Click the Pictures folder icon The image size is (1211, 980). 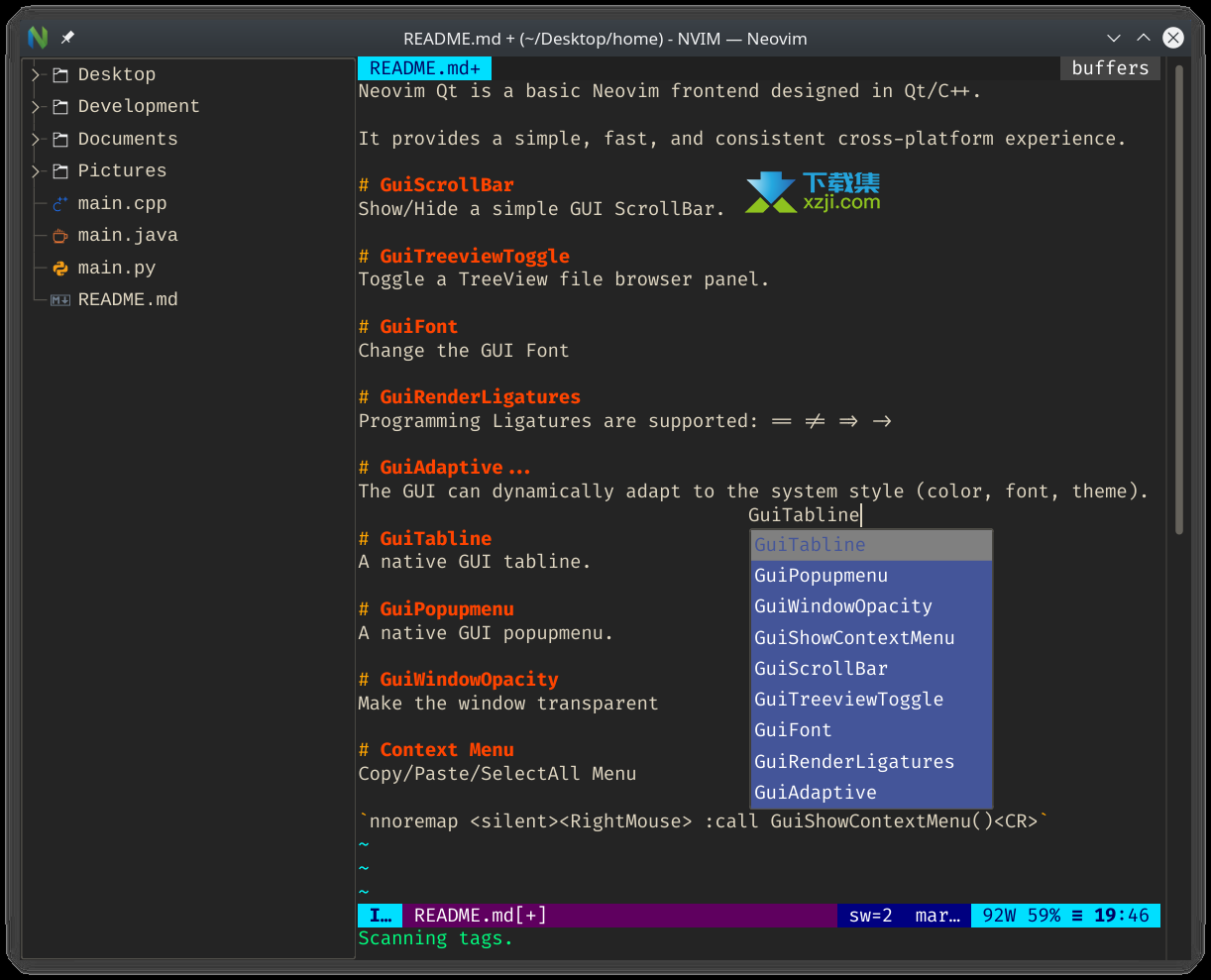pyautogui.click(x=60, y=171)
